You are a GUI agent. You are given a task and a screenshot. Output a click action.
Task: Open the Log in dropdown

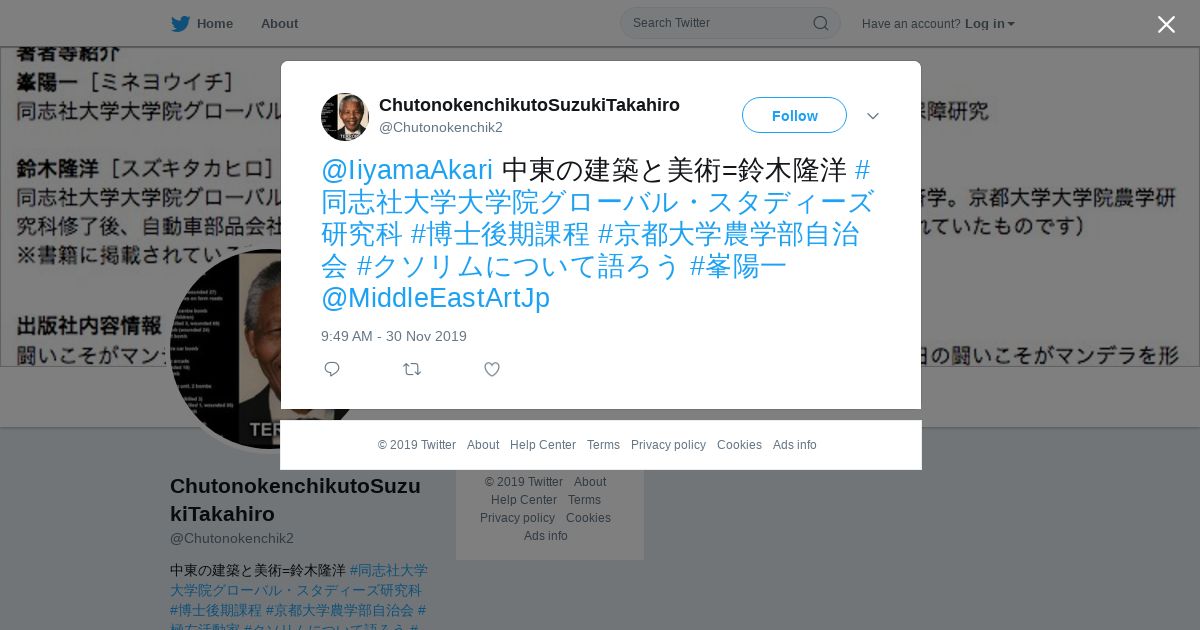pyautogui.click(x=990, y=24)
